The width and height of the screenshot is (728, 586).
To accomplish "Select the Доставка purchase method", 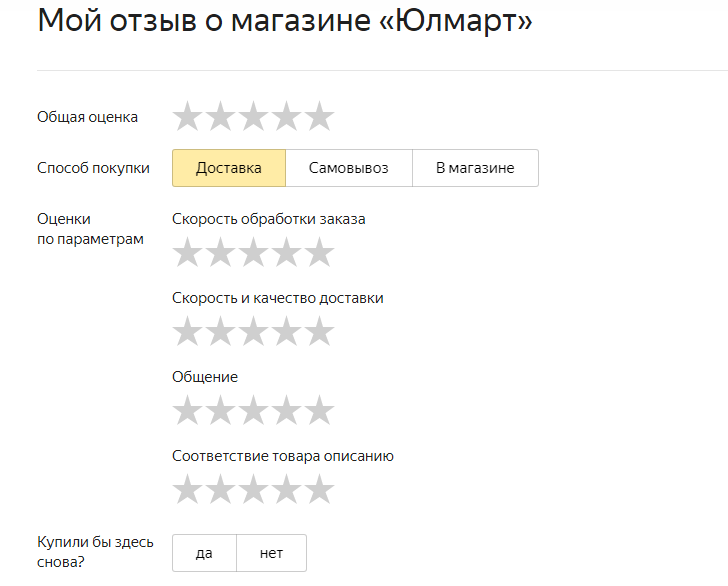I will tap(229, 168).
